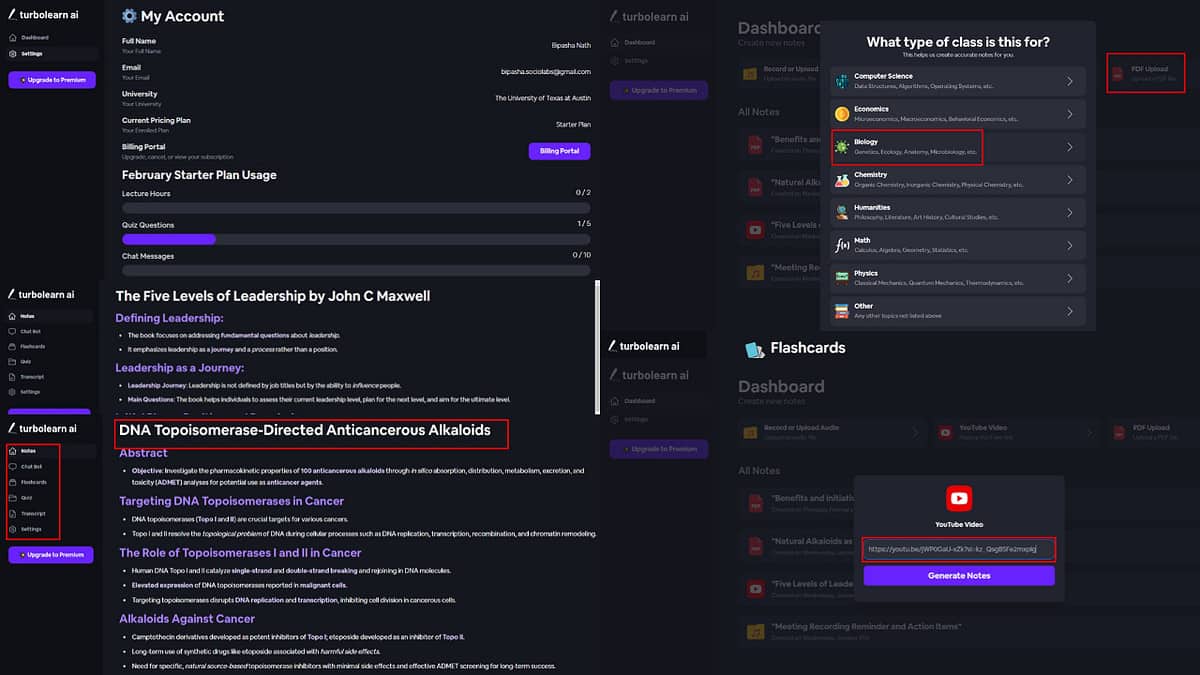The height and width of the screenshot is (675, 1200).
Task: Click Upgrade to Premium beside YouTube Video dialog
Action: pos(658,449)
